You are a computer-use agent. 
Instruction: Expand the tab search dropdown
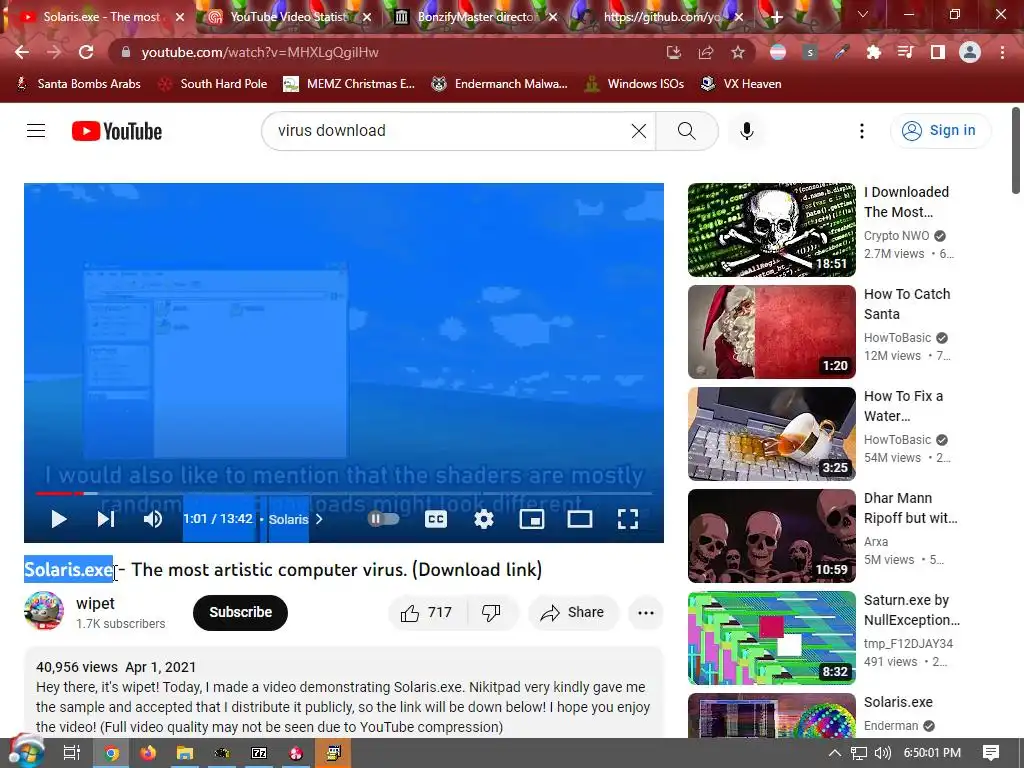tap(863, 14)
